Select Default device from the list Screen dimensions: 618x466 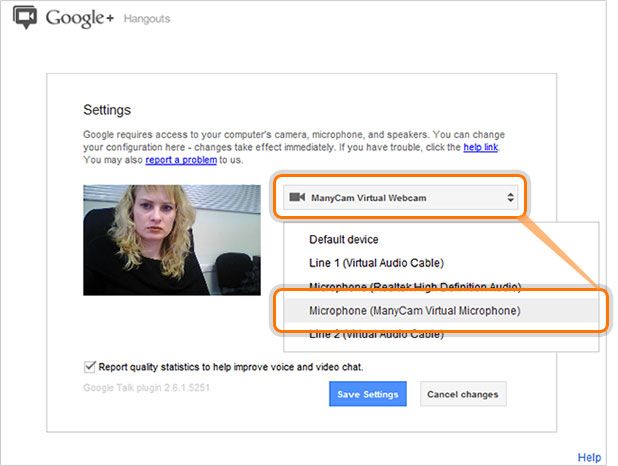tap(344, 239)
